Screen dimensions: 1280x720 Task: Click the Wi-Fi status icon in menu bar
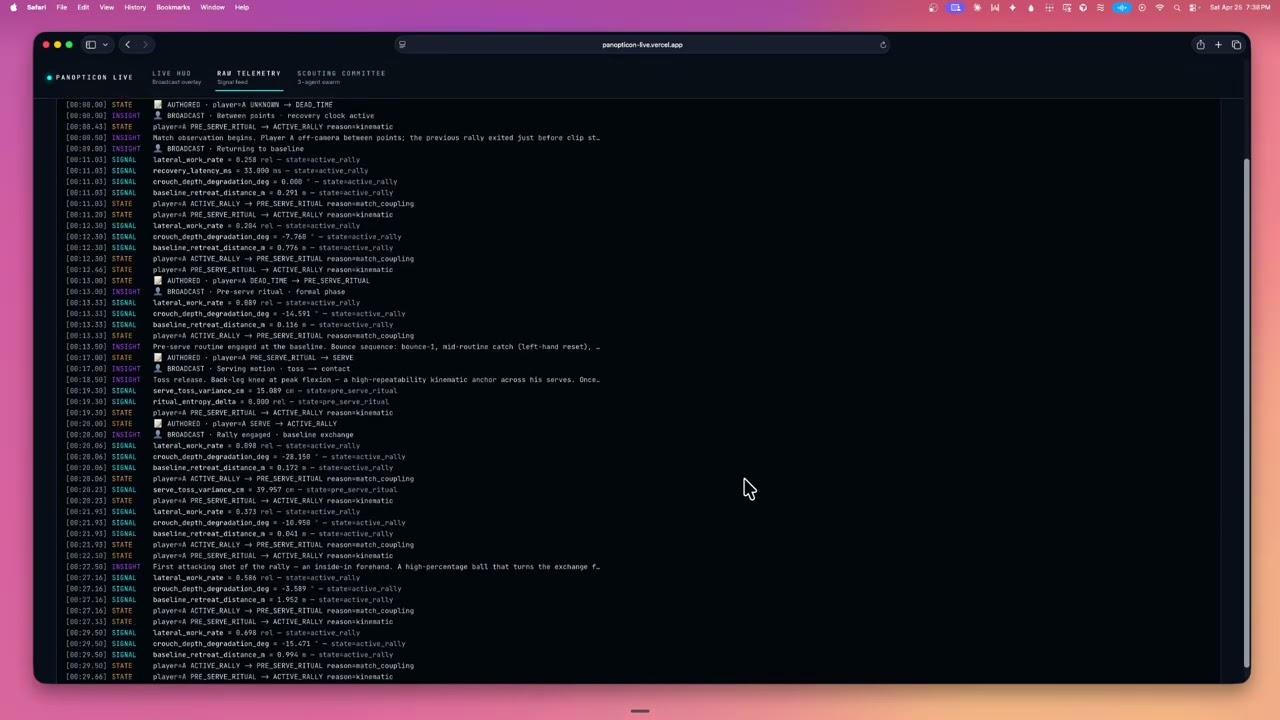point(1160,7)
